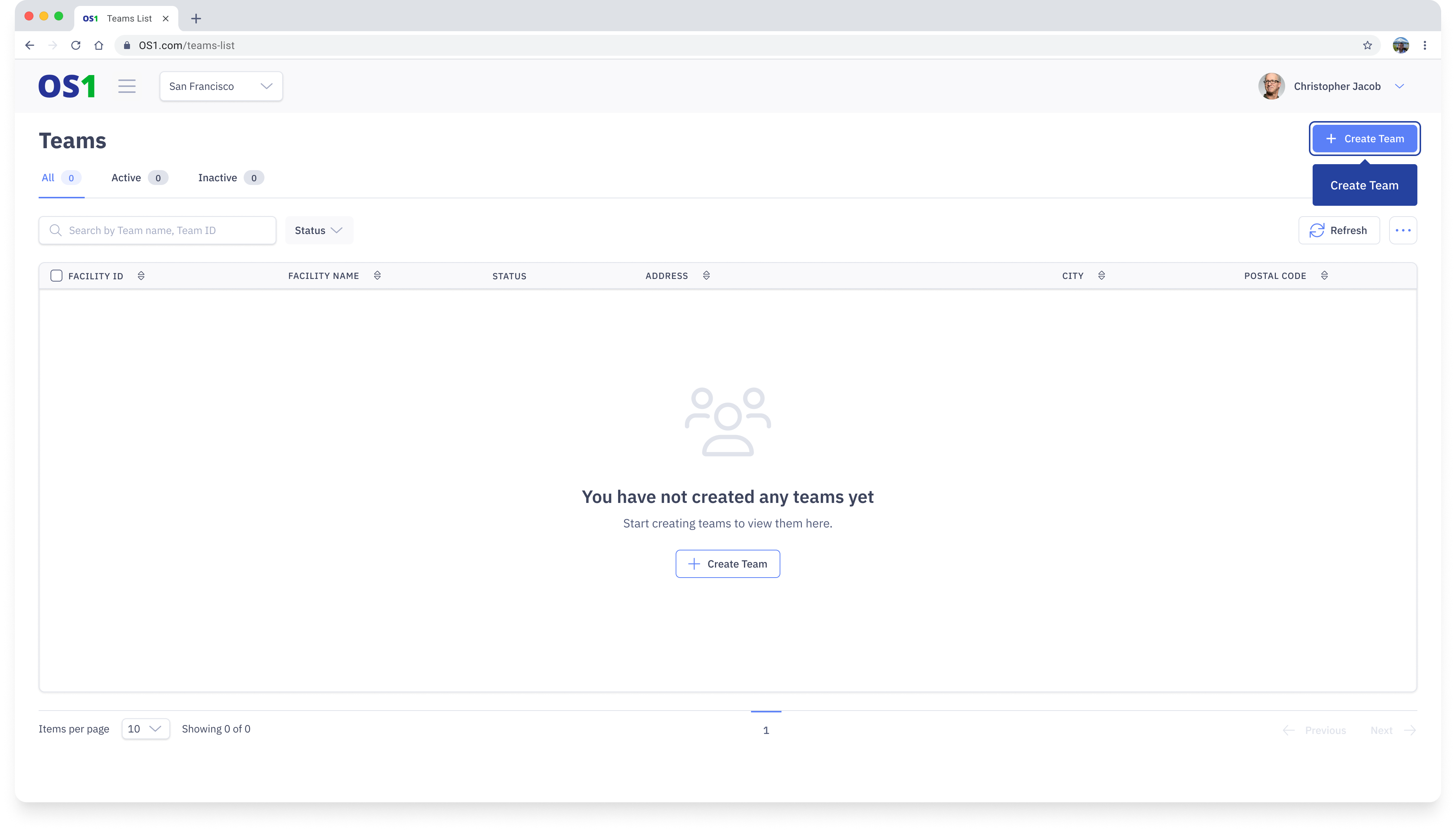
Task: Click the OS1 logo
Action: [67, 86]
